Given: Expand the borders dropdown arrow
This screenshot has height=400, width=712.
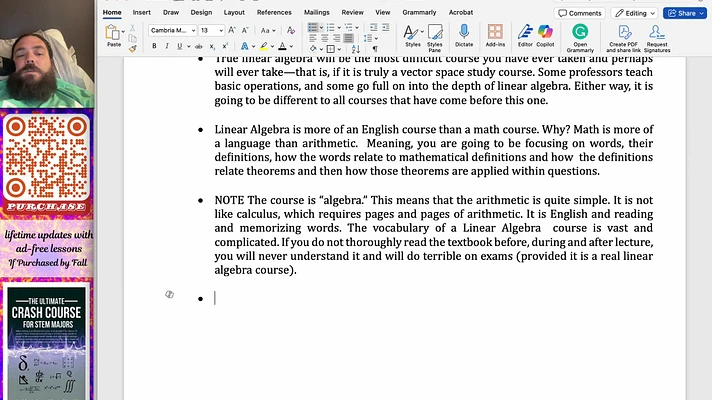Looking at the screenshot, I should (339, 49).
